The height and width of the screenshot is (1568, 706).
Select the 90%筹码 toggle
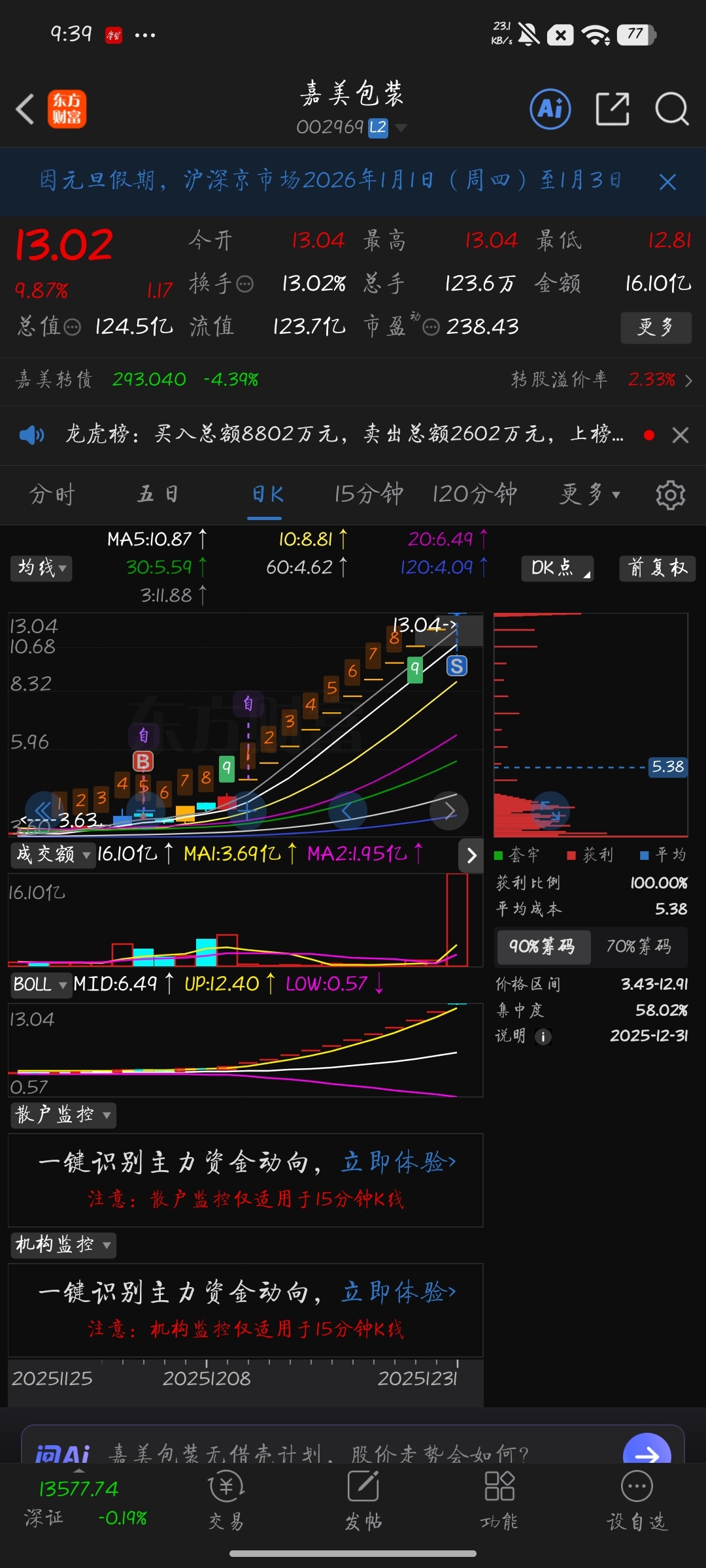pyautogui.click(x=544, y=947)
